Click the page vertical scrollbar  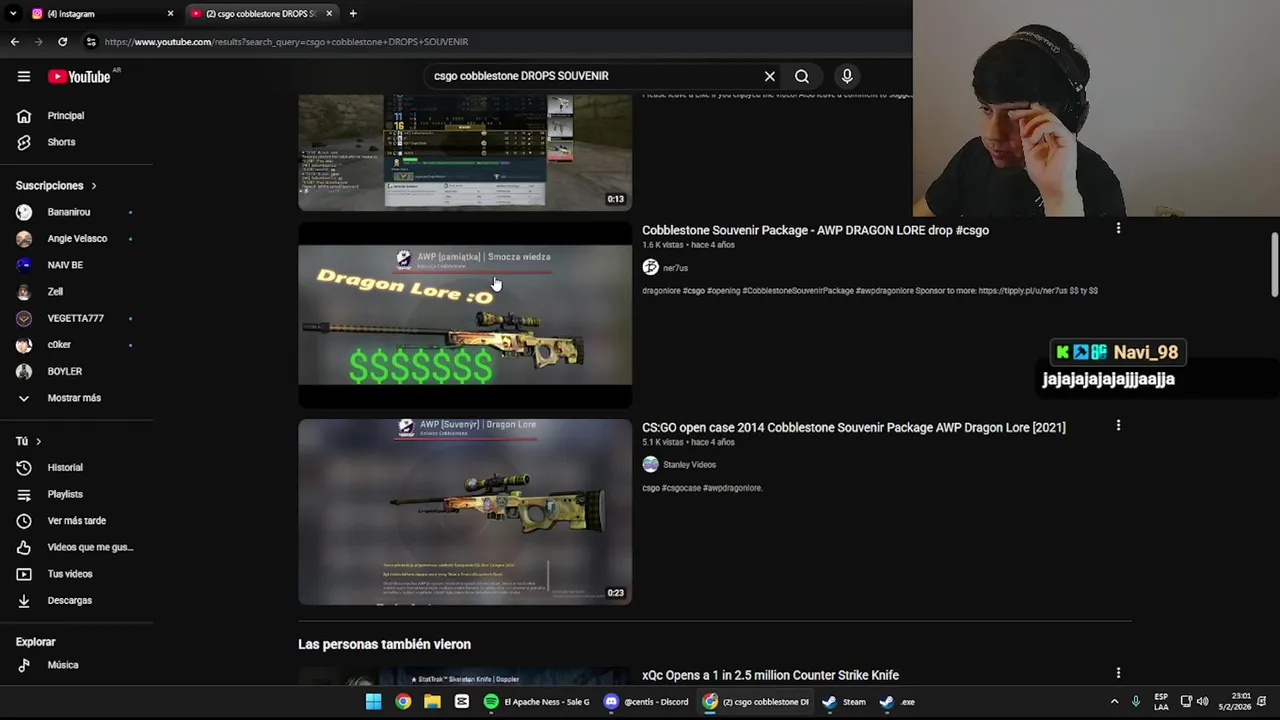click(x=1274, y=265)
